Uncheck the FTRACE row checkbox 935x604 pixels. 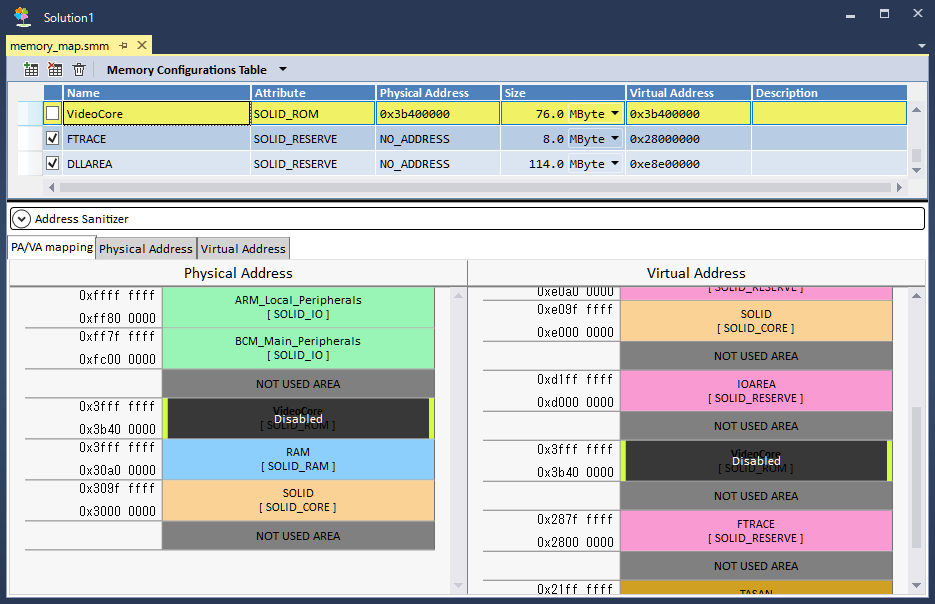pos(52,139)
